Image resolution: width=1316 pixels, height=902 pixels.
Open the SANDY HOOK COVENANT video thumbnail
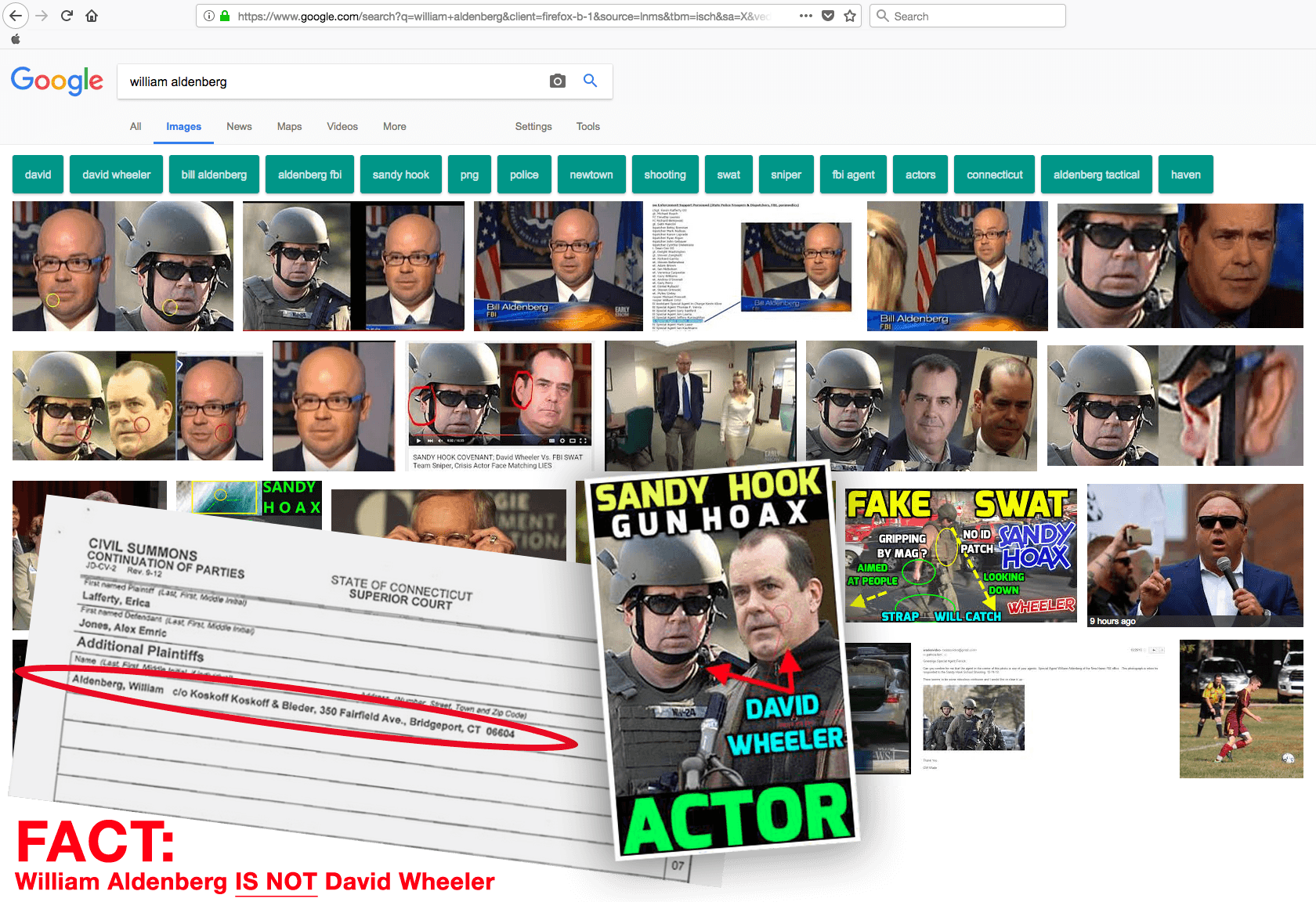pos(500,406)
